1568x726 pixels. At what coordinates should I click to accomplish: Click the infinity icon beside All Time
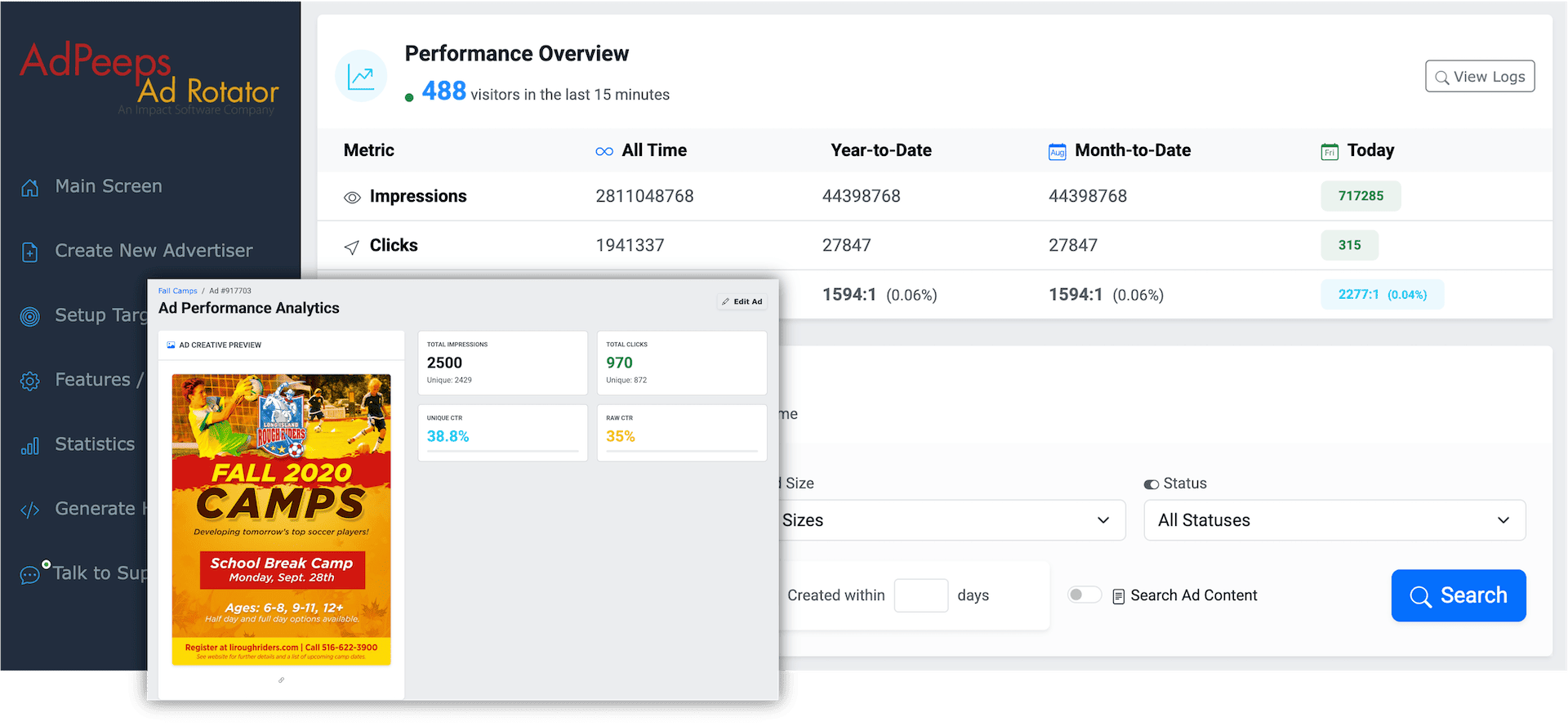604,152
